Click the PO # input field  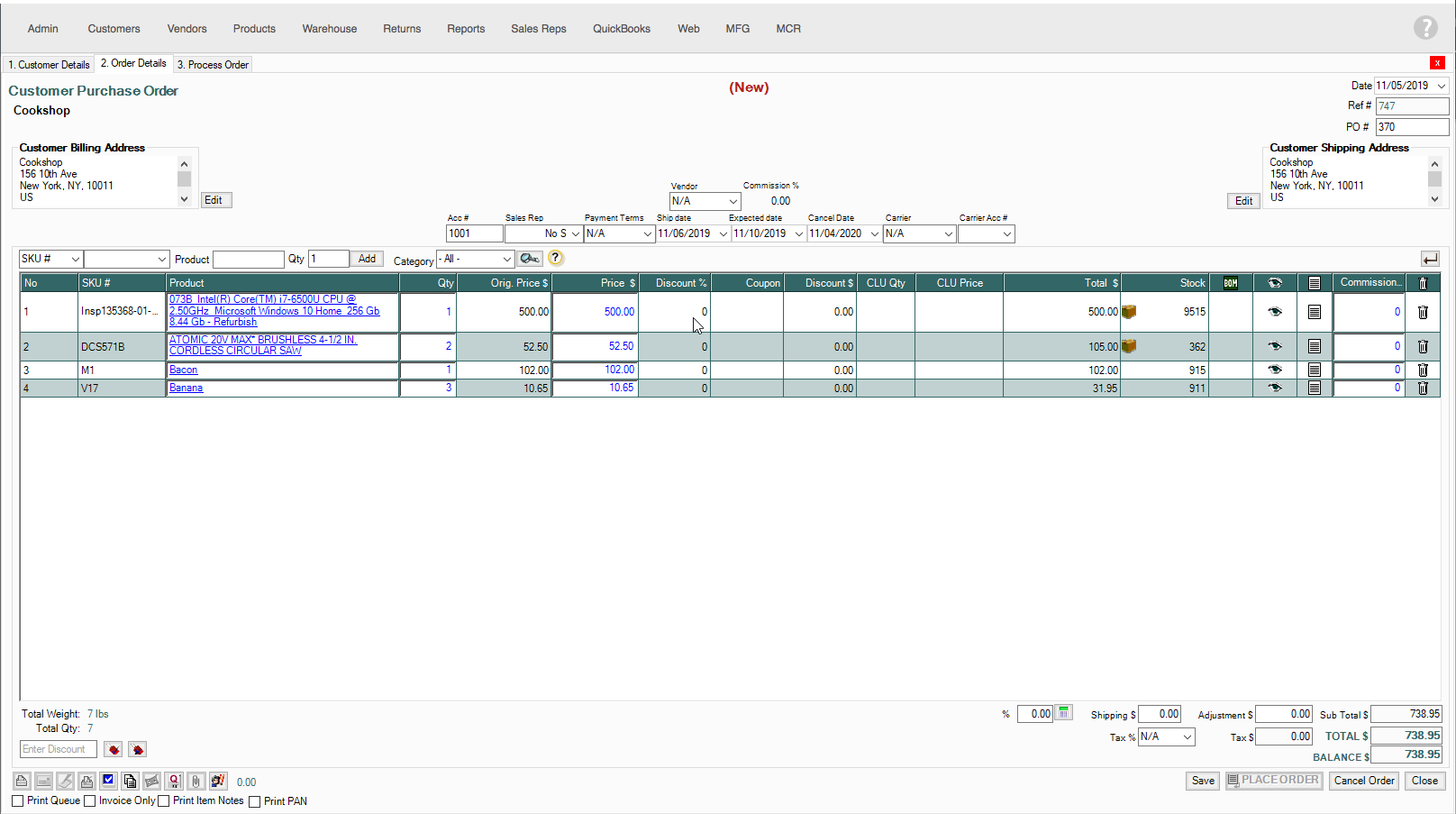click(x=1411, y=127)
